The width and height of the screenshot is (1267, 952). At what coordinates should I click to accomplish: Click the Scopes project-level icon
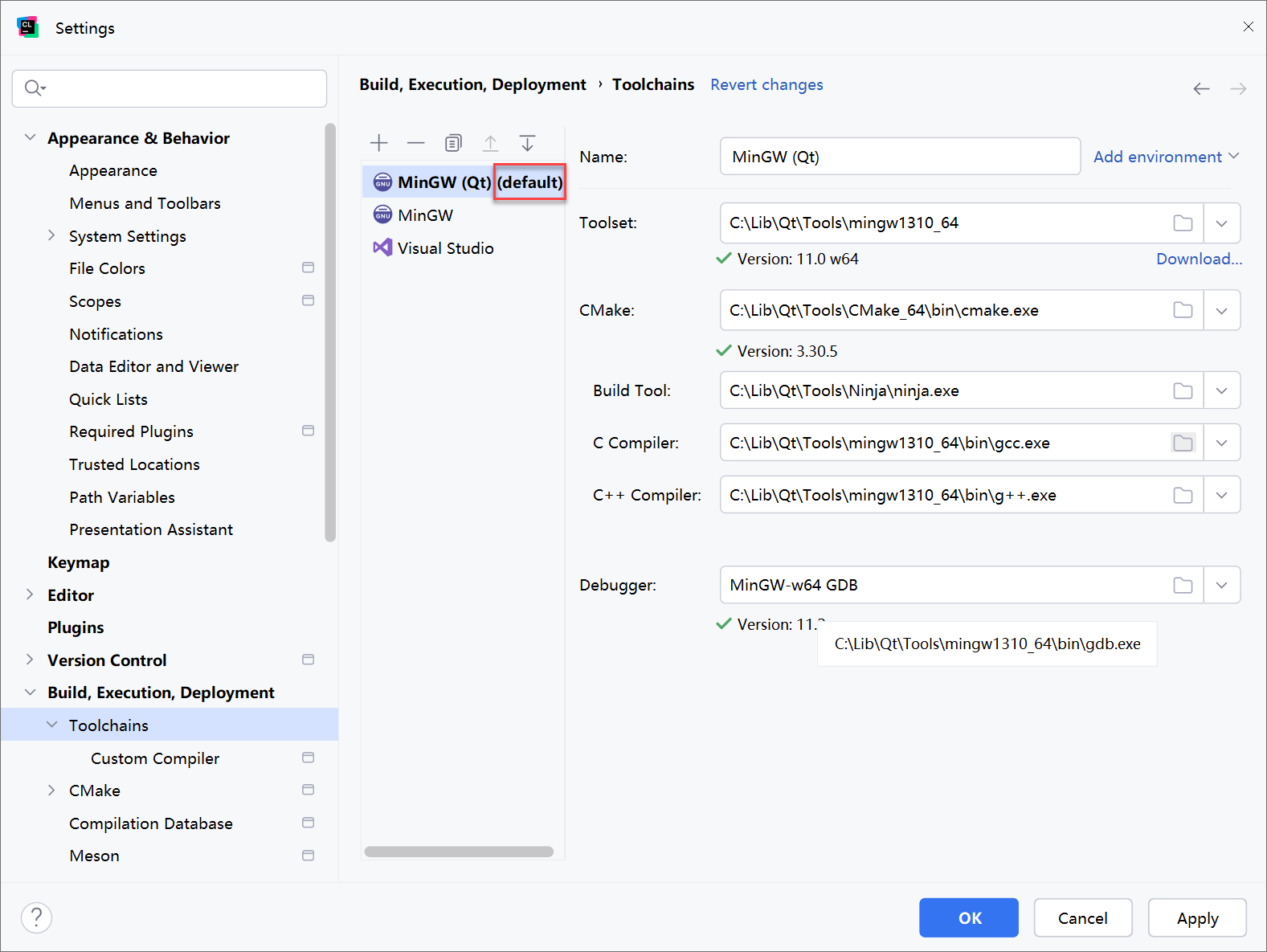[308, 300]
